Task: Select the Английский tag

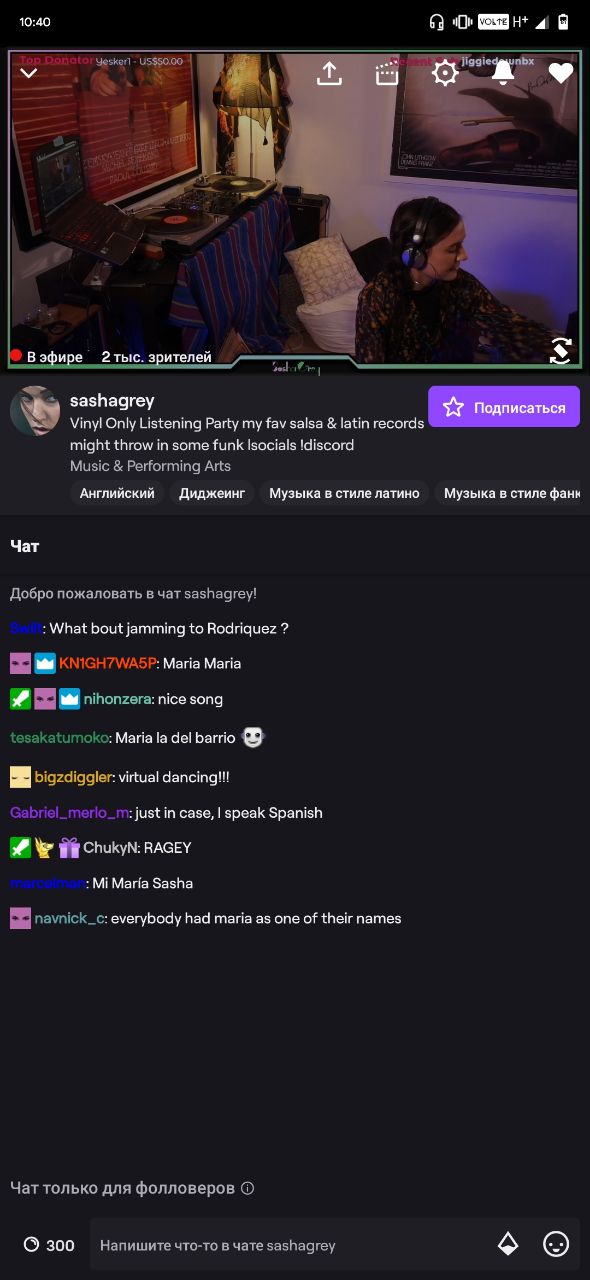Action: 117,493
